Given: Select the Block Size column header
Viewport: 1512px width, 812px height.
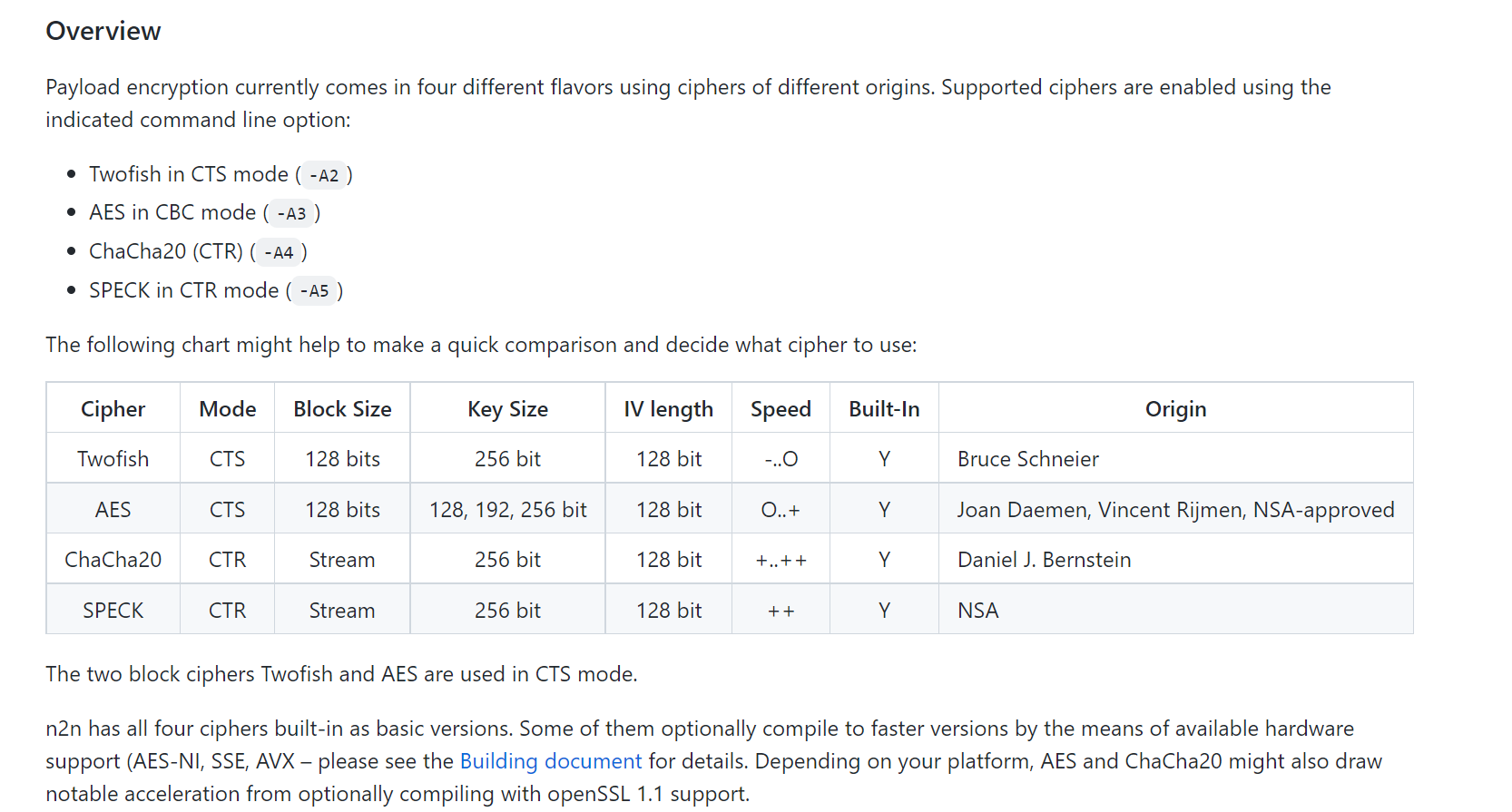Looking at the screenshot, I should (x=342, y=409).
